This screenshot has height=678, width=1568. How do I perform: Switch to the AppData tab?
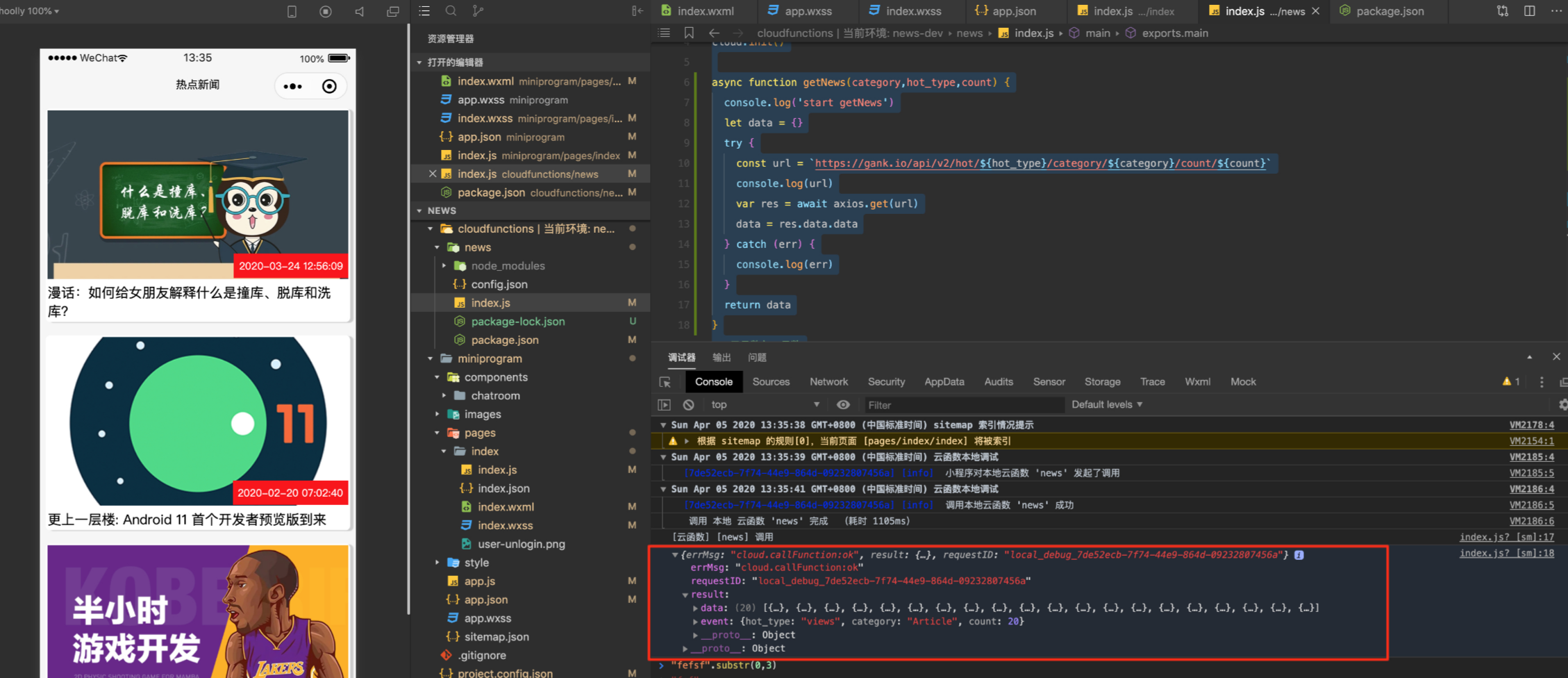point(944,381)
